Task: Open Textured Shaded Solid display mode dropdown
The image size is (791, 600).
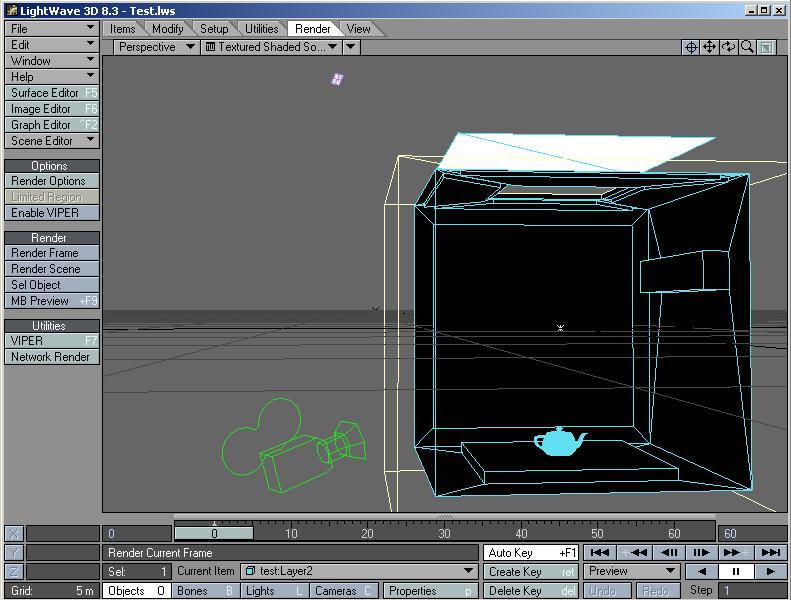Action: (x=271, y=47)
